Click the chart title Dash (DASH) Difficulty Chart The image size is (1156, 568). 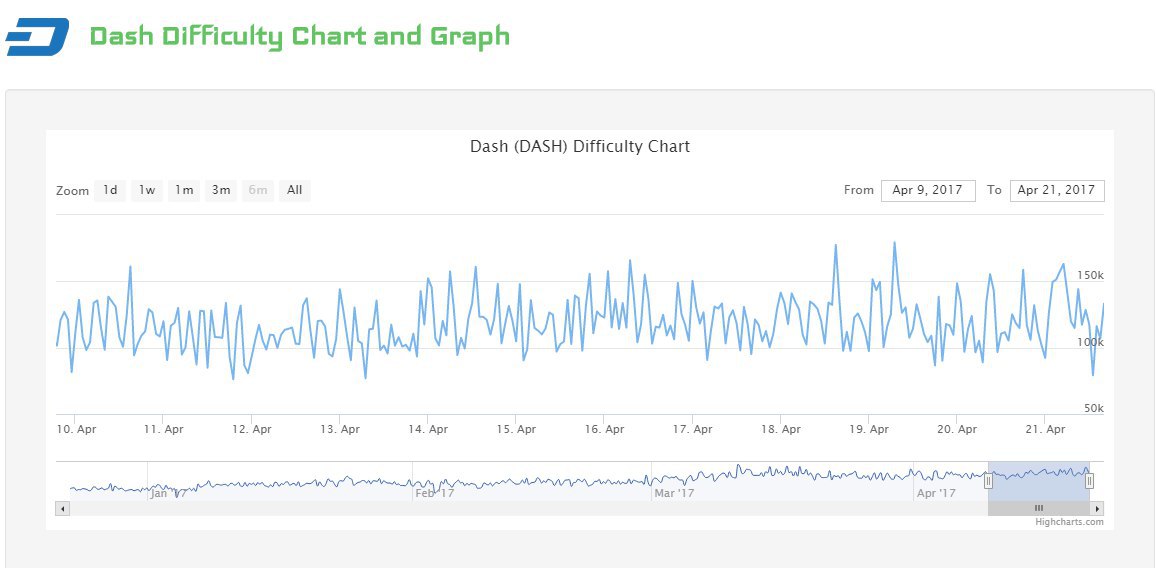[580, 146]
